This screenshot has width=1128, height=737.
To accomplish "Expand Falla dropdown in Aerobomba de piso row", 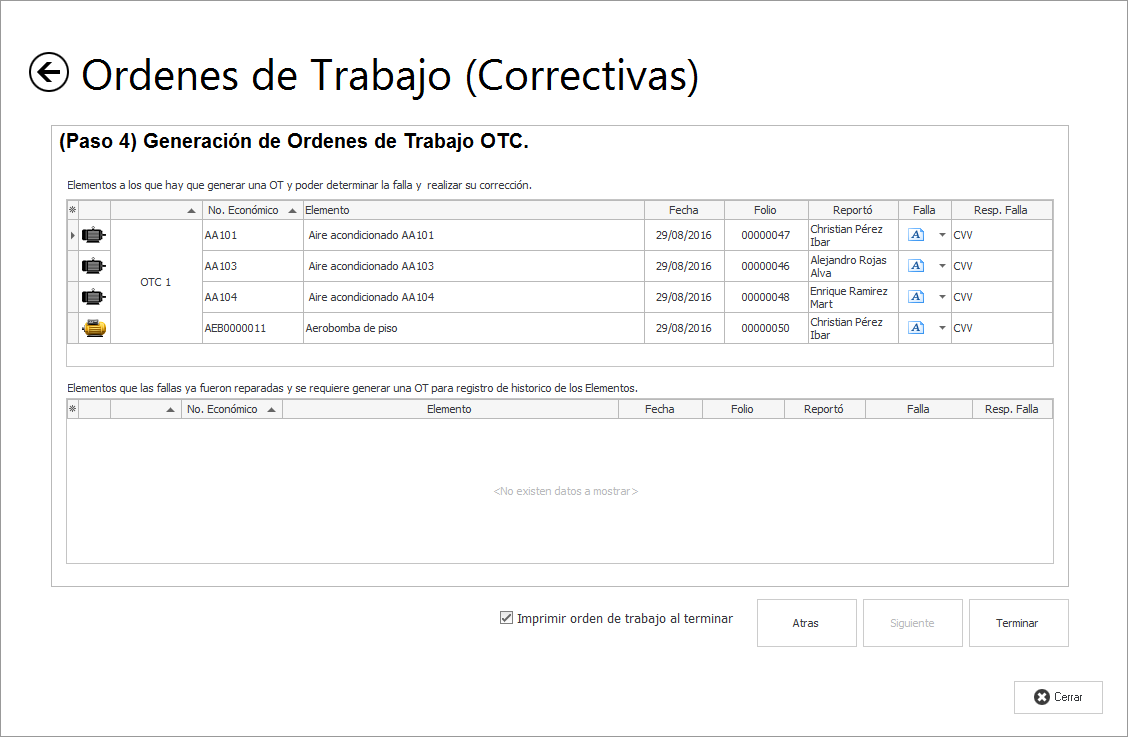I will pyautogui.click(x=941, y=328).
